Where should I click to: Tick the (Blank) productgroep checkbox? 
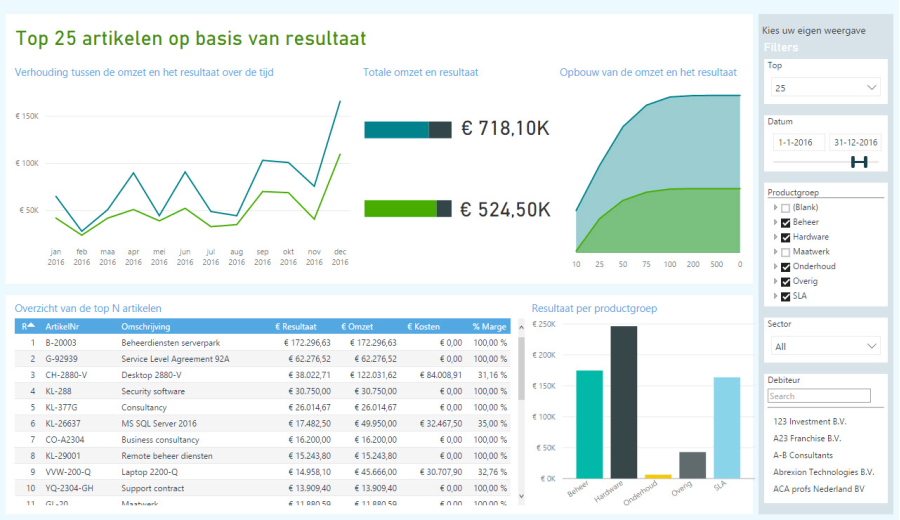[785, 207]
